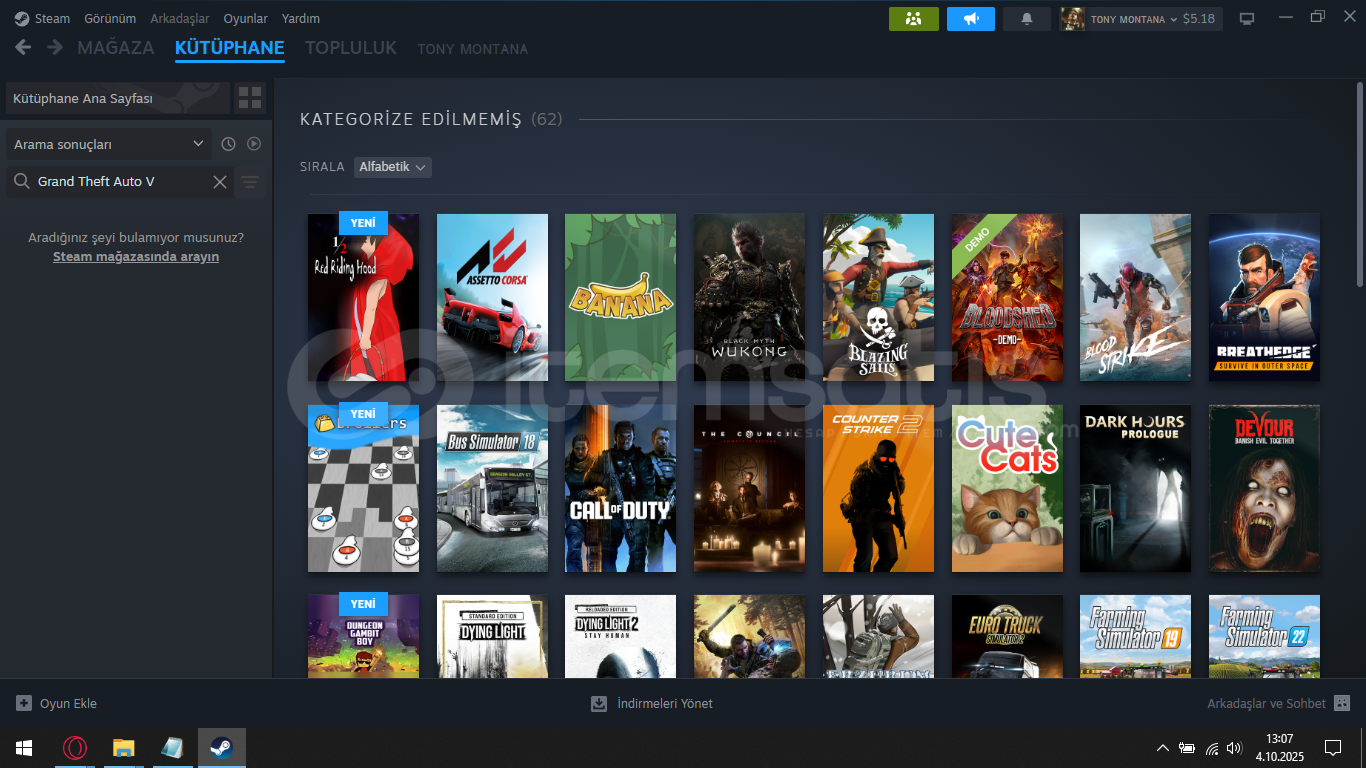Open Windows action center notifications

[x=1332, y=748]
